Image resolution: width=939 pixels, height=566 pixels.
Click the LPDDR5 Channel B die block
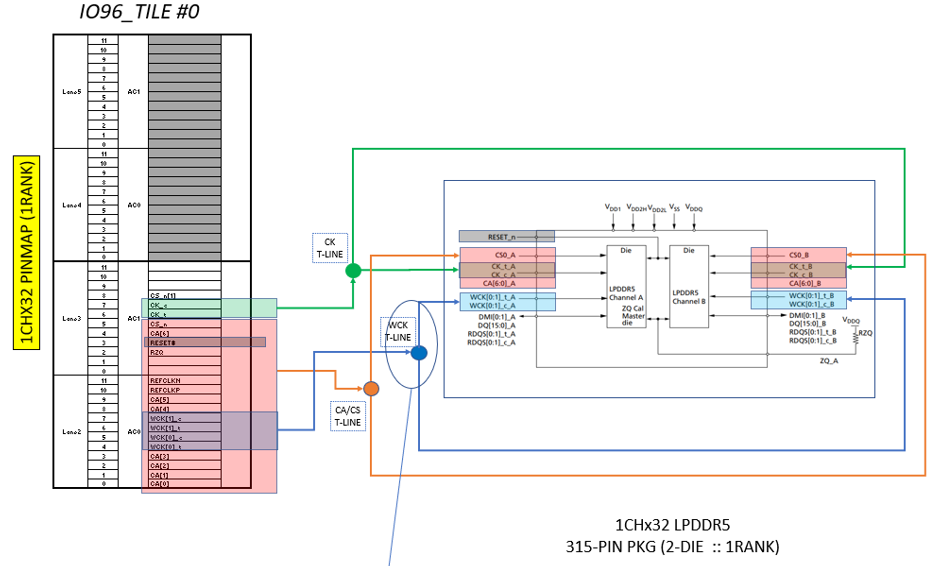689,286
